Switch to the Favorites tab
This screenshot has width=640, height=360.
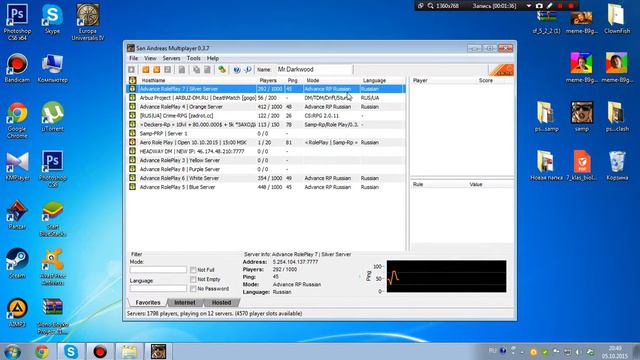point(148,302)
